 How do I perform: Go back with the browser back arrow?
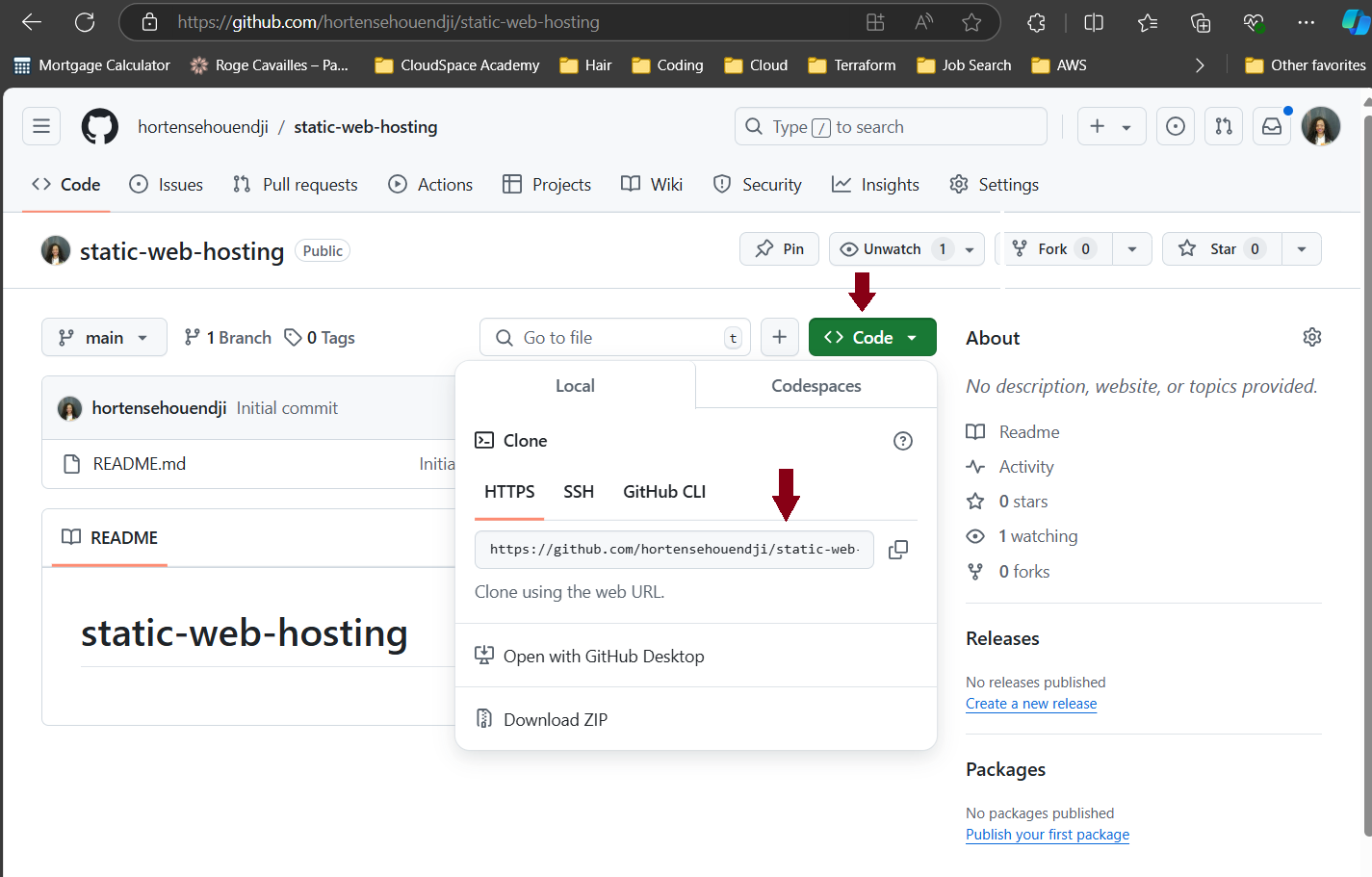point(32,22)
